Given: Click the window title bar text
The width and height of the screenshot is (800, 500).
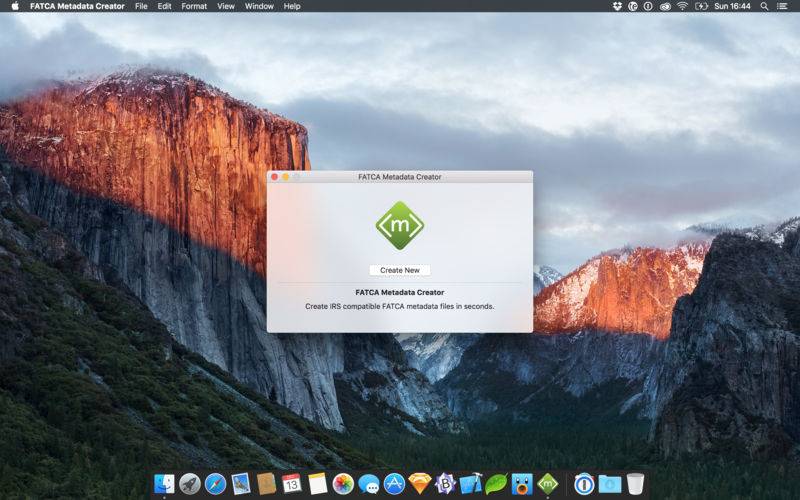Looking at the screenshot, I should click(x=399, y=177).
